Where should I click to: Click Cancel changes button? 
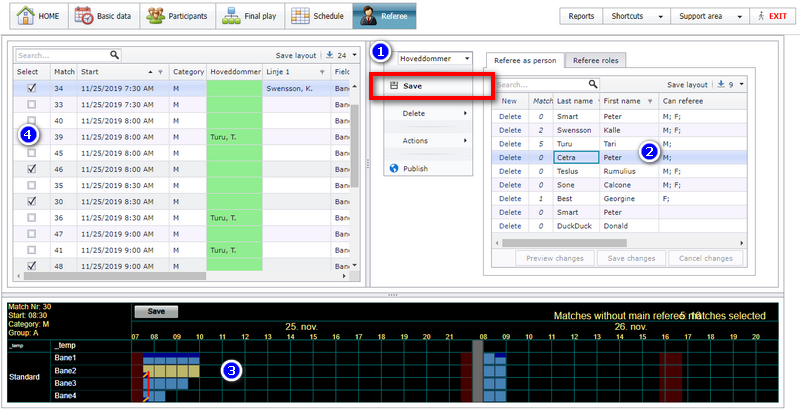(x=706, y=258)
